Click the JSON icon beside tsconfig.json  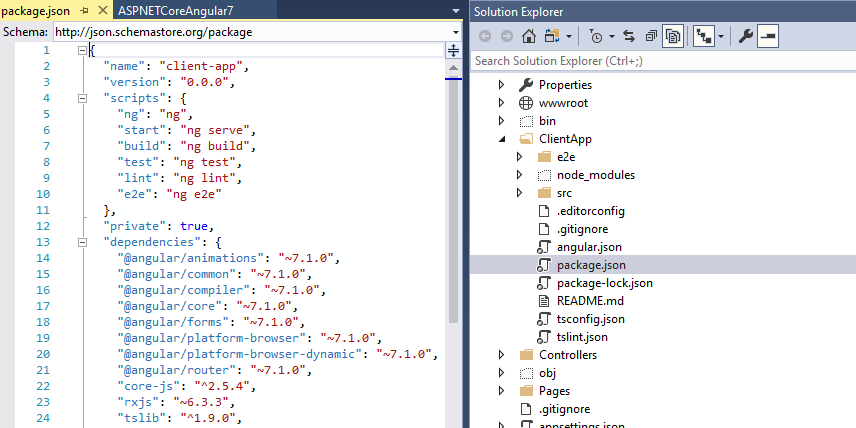pyautogui.click(x=543, y=319)
